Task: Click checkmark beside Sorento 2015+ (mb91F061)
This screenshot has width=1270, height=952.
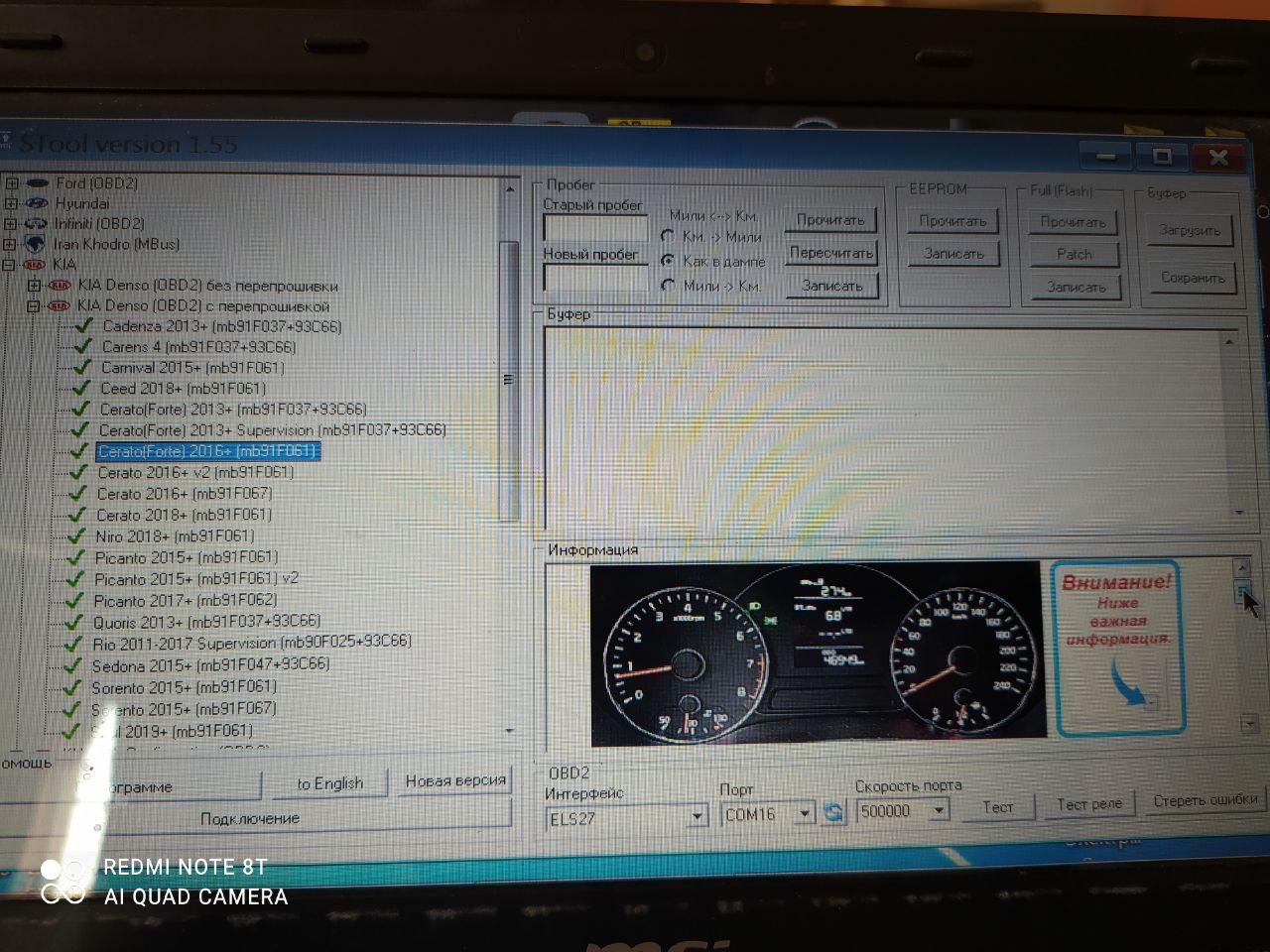Action: 71,687
